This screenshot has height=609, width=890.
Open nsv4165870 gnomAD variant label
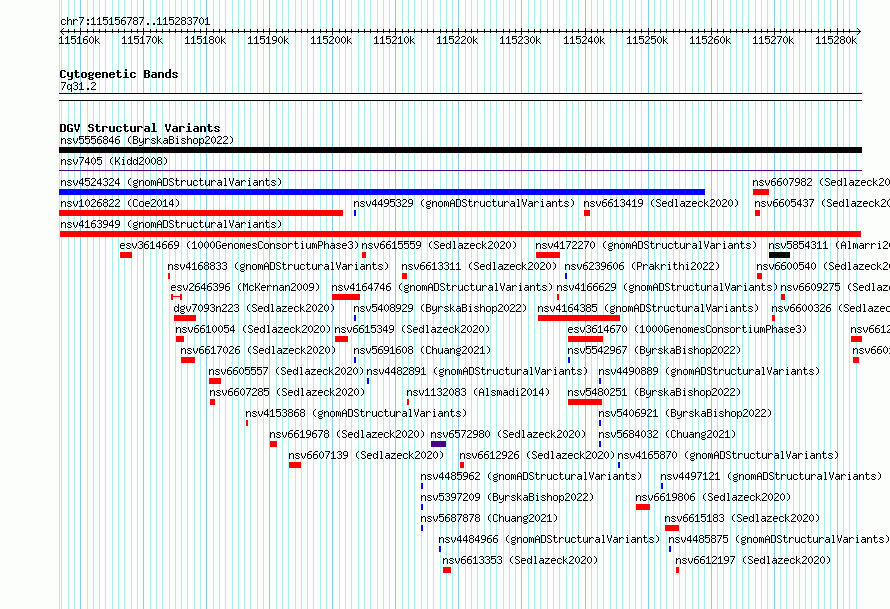[x=728, y=455]
